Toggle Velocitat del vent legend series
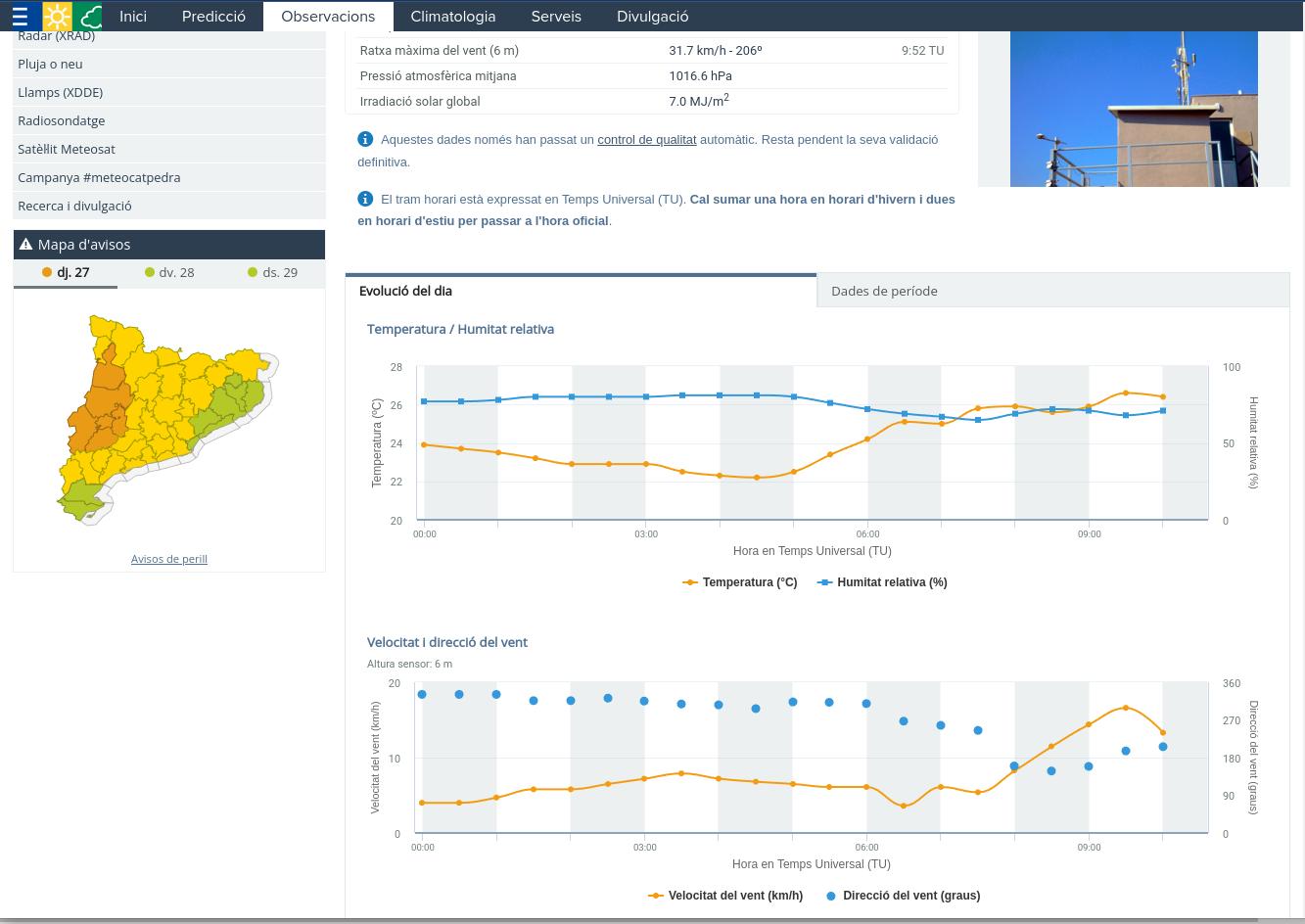The width and height of the screenshot is (1305, 924). coord(725,896)
